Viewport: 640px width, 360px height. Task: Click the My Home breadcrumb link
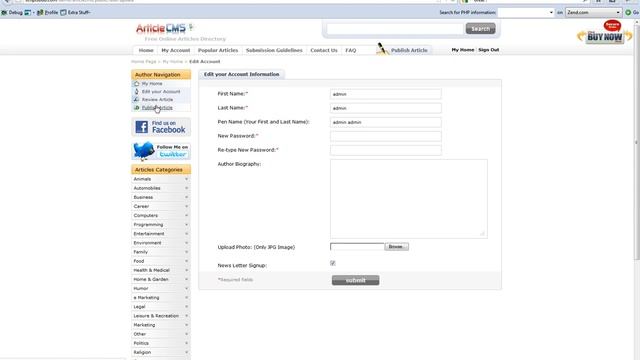tap(173, 62)
